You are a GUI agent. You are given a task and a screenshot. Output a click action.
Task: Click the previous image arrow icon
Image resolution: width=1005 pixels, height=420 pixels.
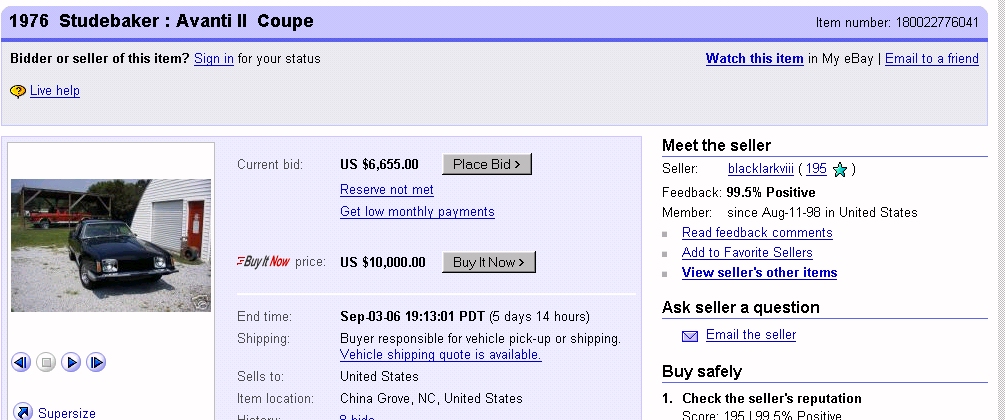pos(21,362)
